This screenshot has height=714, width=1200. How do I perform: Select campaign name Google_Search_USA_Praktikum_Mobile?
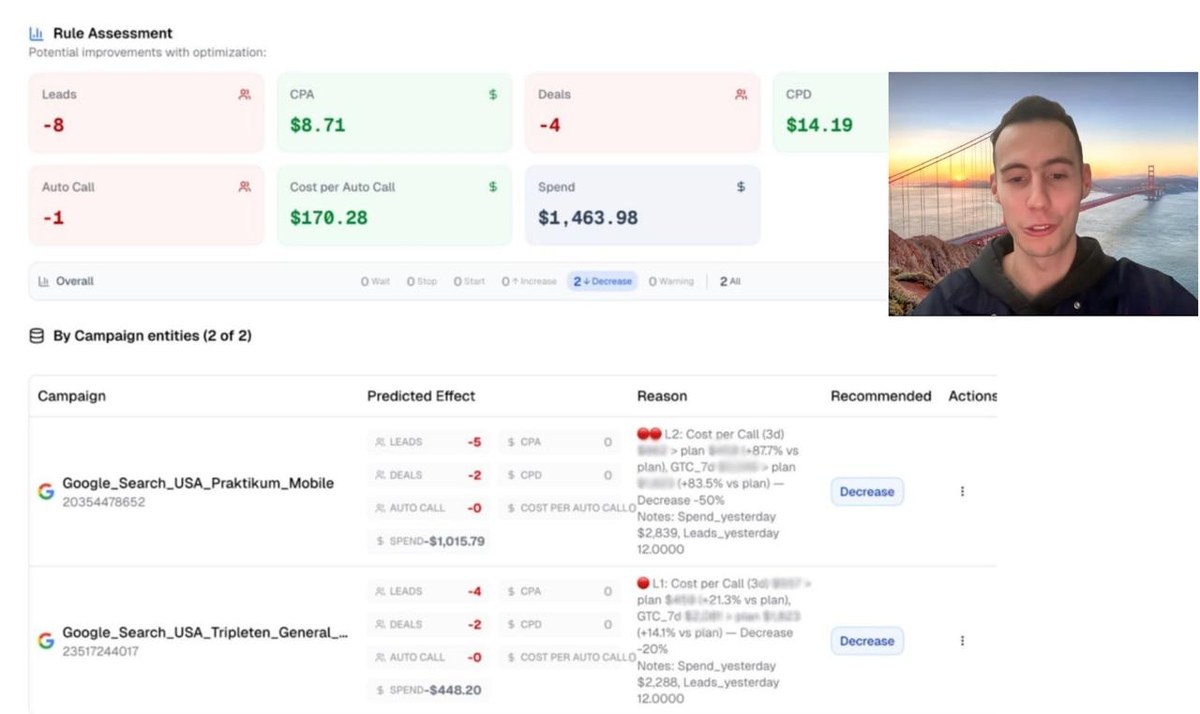(198, 483)
